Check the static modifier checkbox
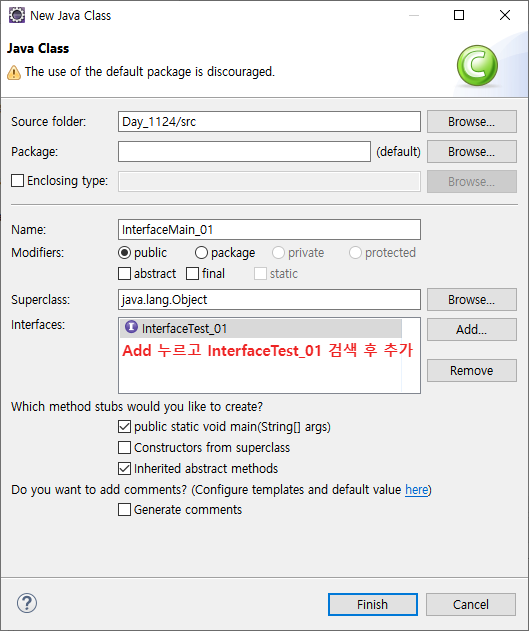This screenshot has height=631, width=529. click(x=260, y=274)
